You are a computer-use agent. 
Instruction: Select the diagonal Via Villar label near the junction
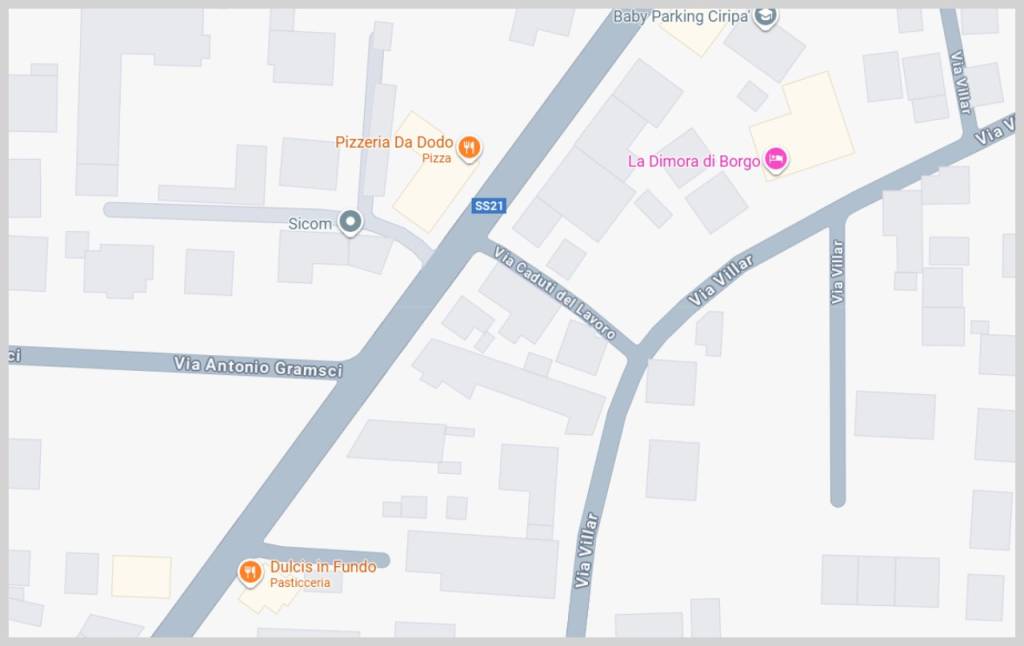pyautogui.click(x=720, y=281)
